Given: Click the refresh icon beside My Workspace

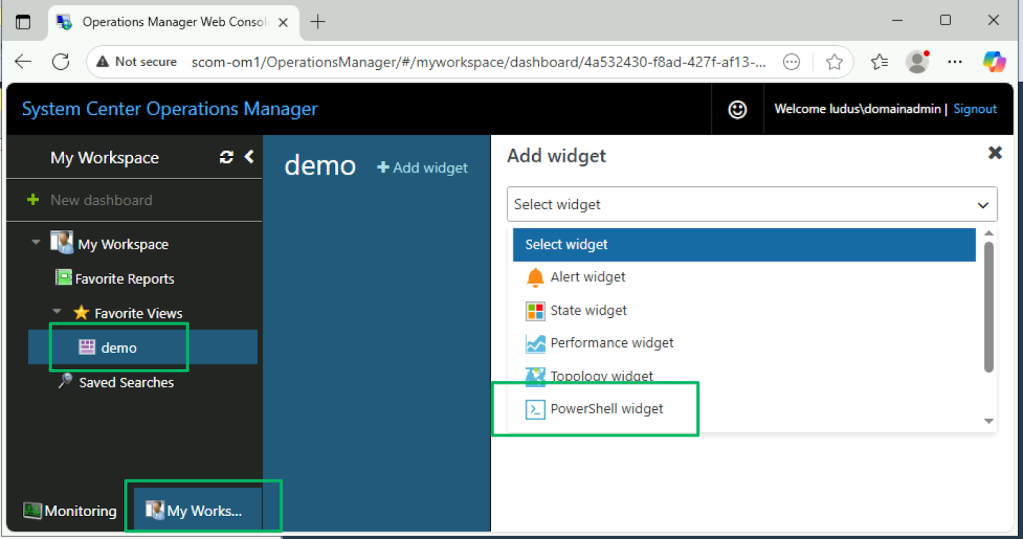Looking at the screenshot, I should click(226, 157).
